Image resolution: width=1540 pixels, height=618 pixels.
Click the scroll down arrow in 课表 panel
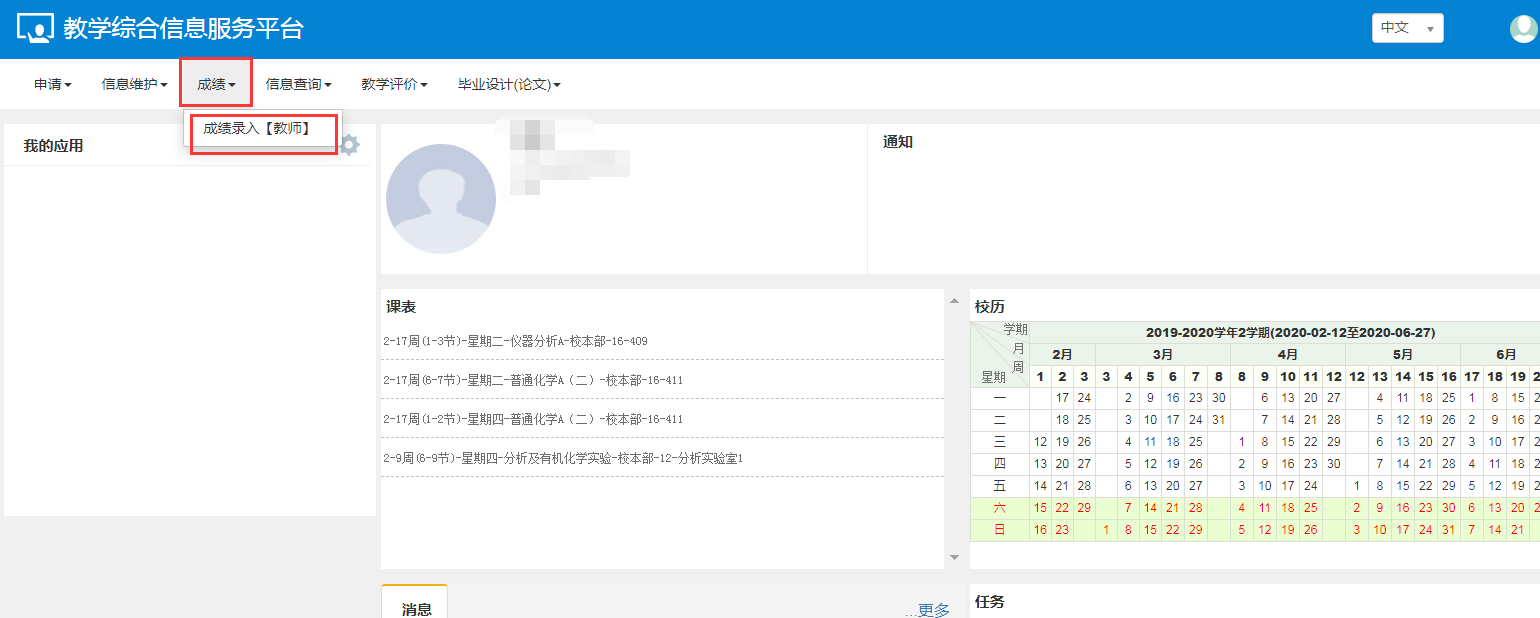point(953,557)
